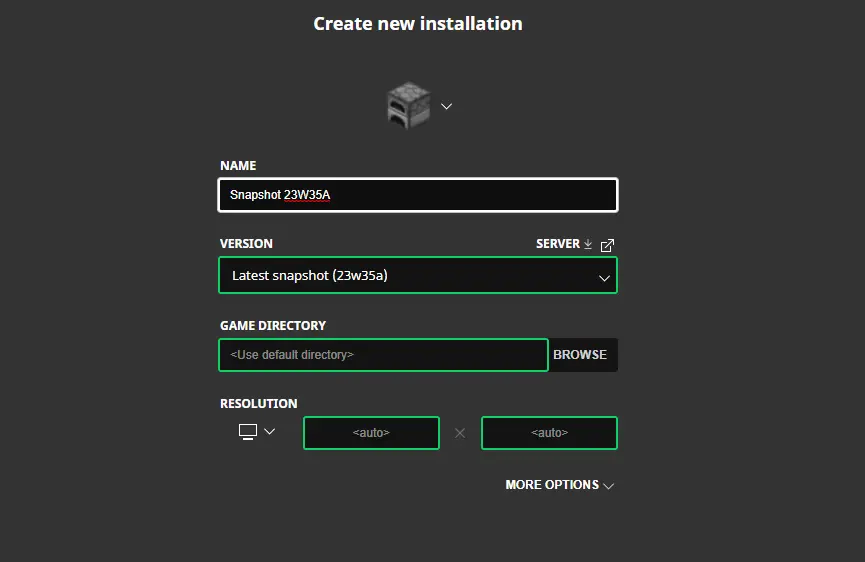
Task: Click the Game Directory input field
Action: 383,355
